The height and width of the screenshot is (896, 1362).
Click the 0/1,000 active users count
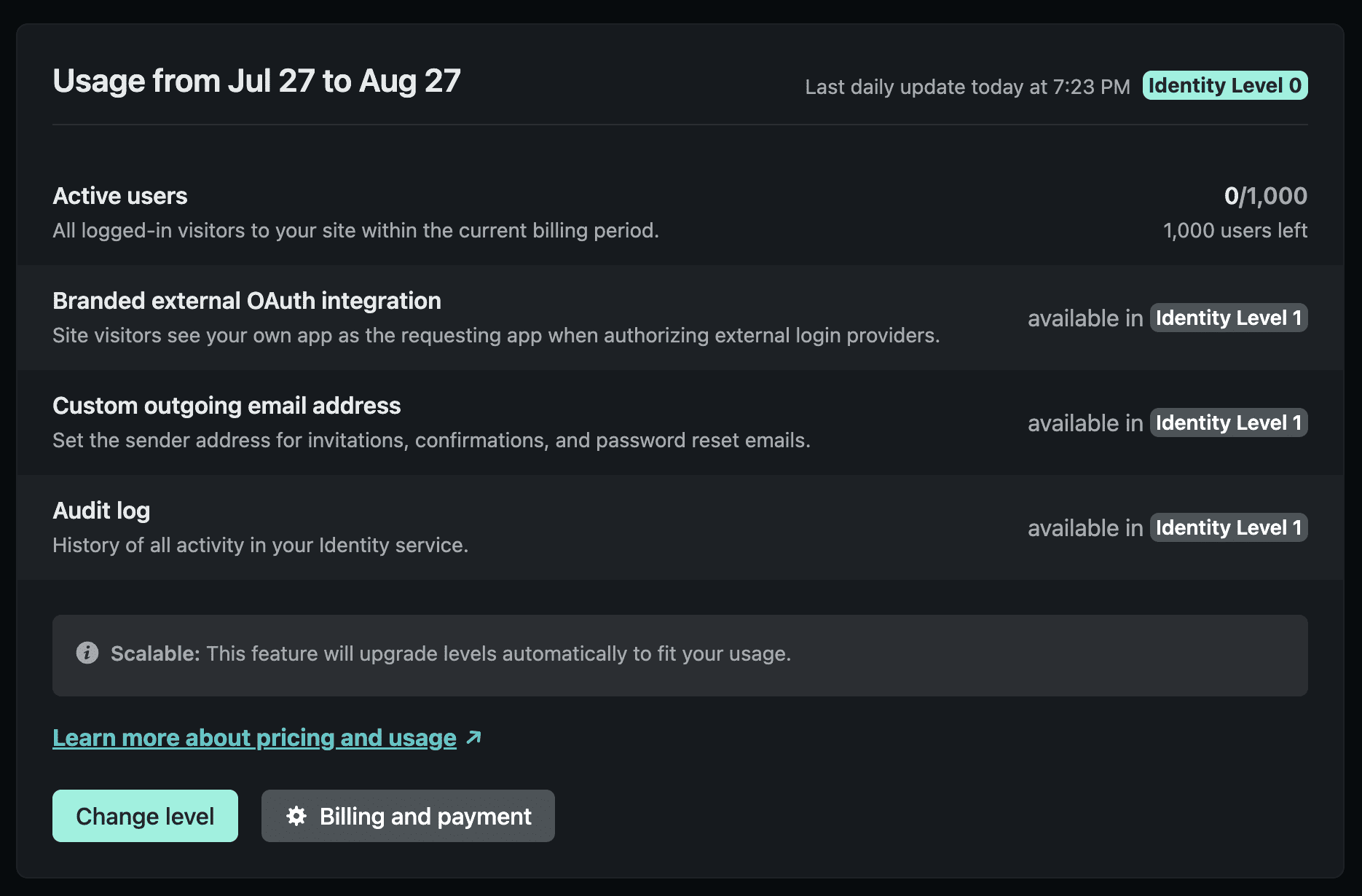point(1266,196)
